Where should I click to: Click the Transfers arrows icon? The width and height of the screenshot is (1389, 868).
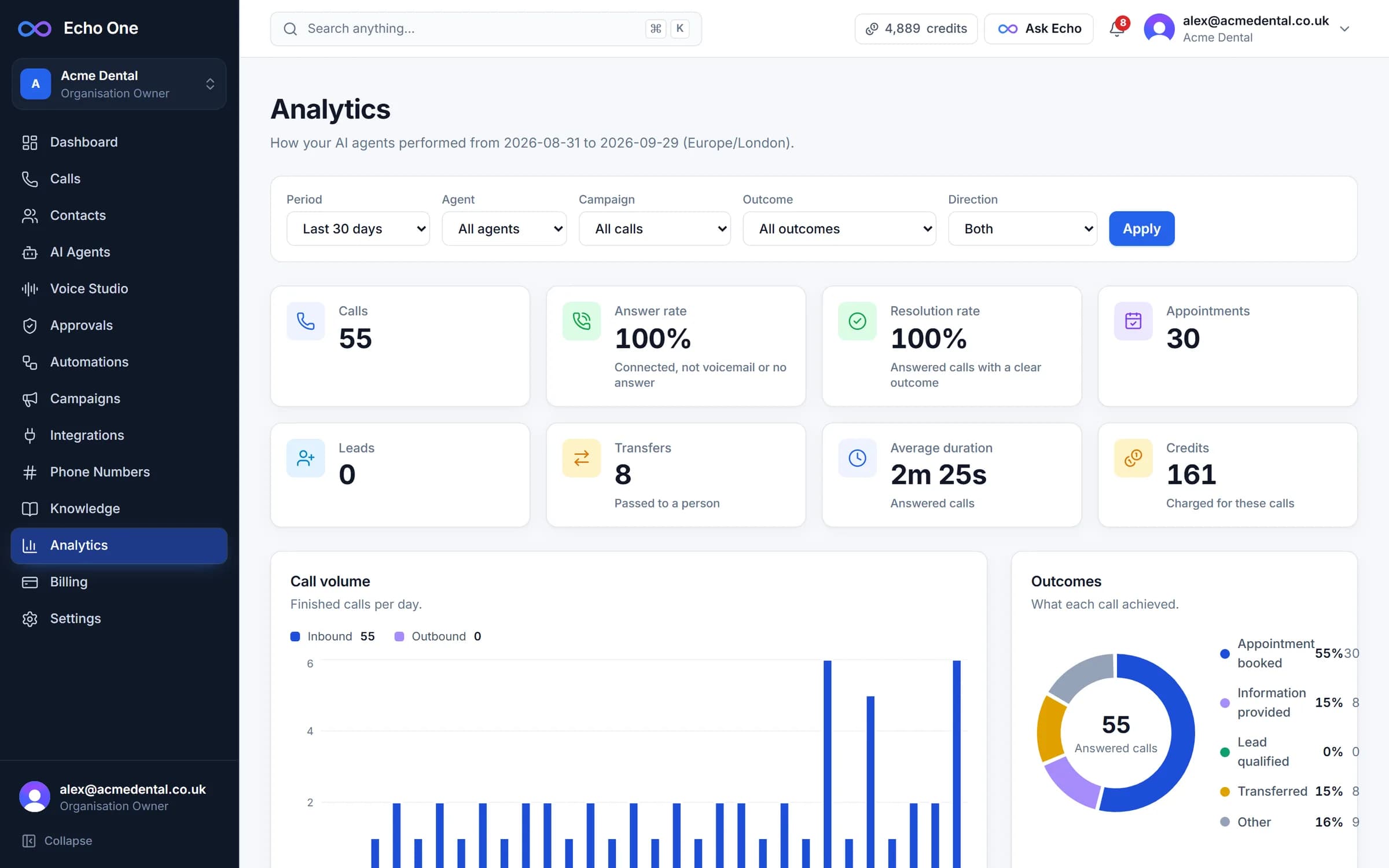(x=582, y=458)
